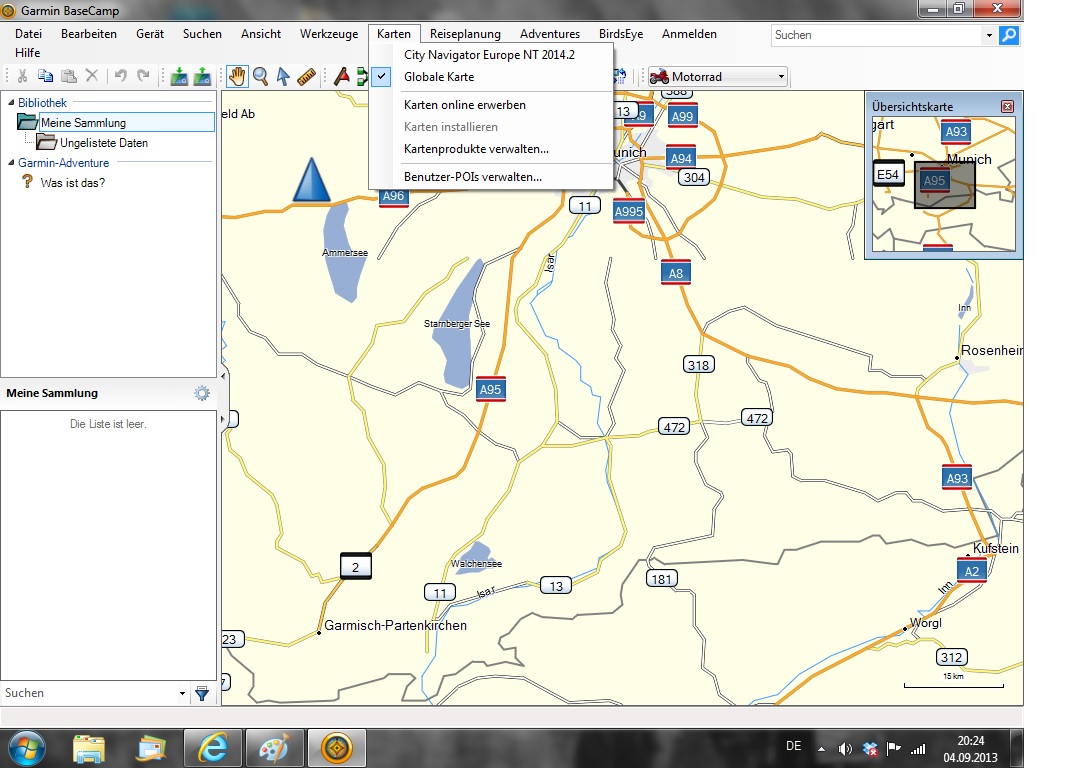The height and width of the screenshot is (768, 1066).
Task: Click the blue search magnifier button
Action: pyautogui.click(x=1009, y=35)
